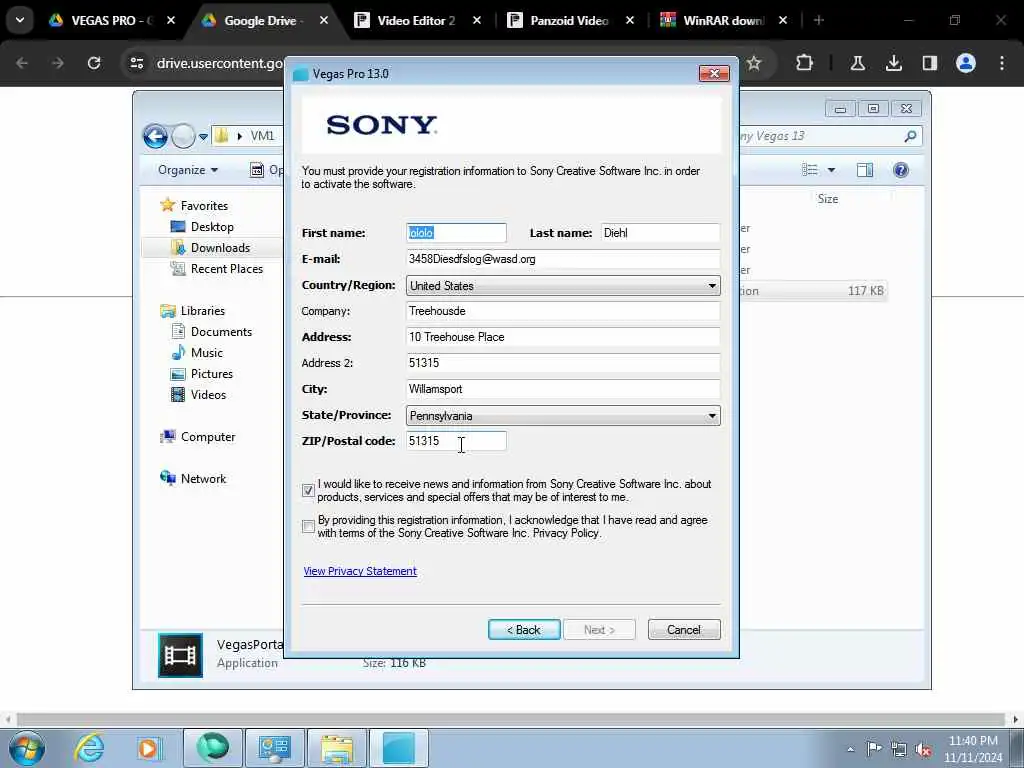Switch to the WinRAR download browser tab

coord(722,20)
